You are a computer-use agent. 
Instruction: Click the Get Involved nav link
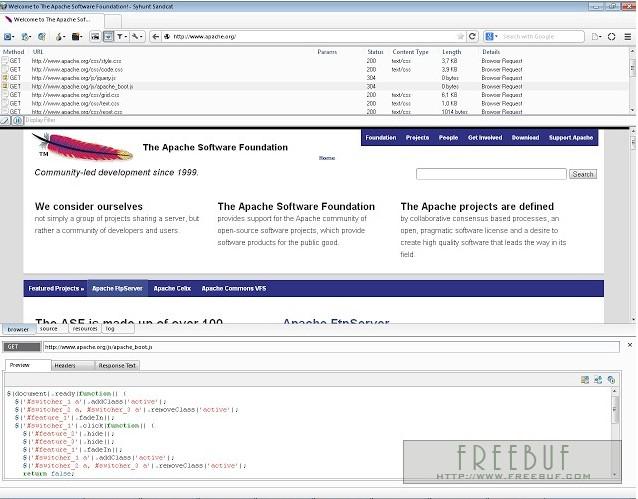(x=485, y=138)
